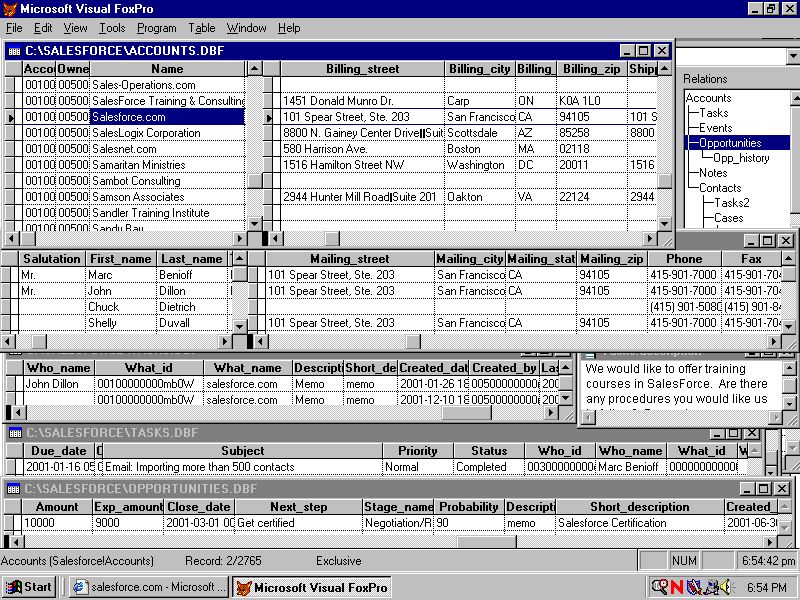This screenshot has width=800, height=600.
Task: Open the dropdown above the Relations panel
Action: click(x=792, y=56)
